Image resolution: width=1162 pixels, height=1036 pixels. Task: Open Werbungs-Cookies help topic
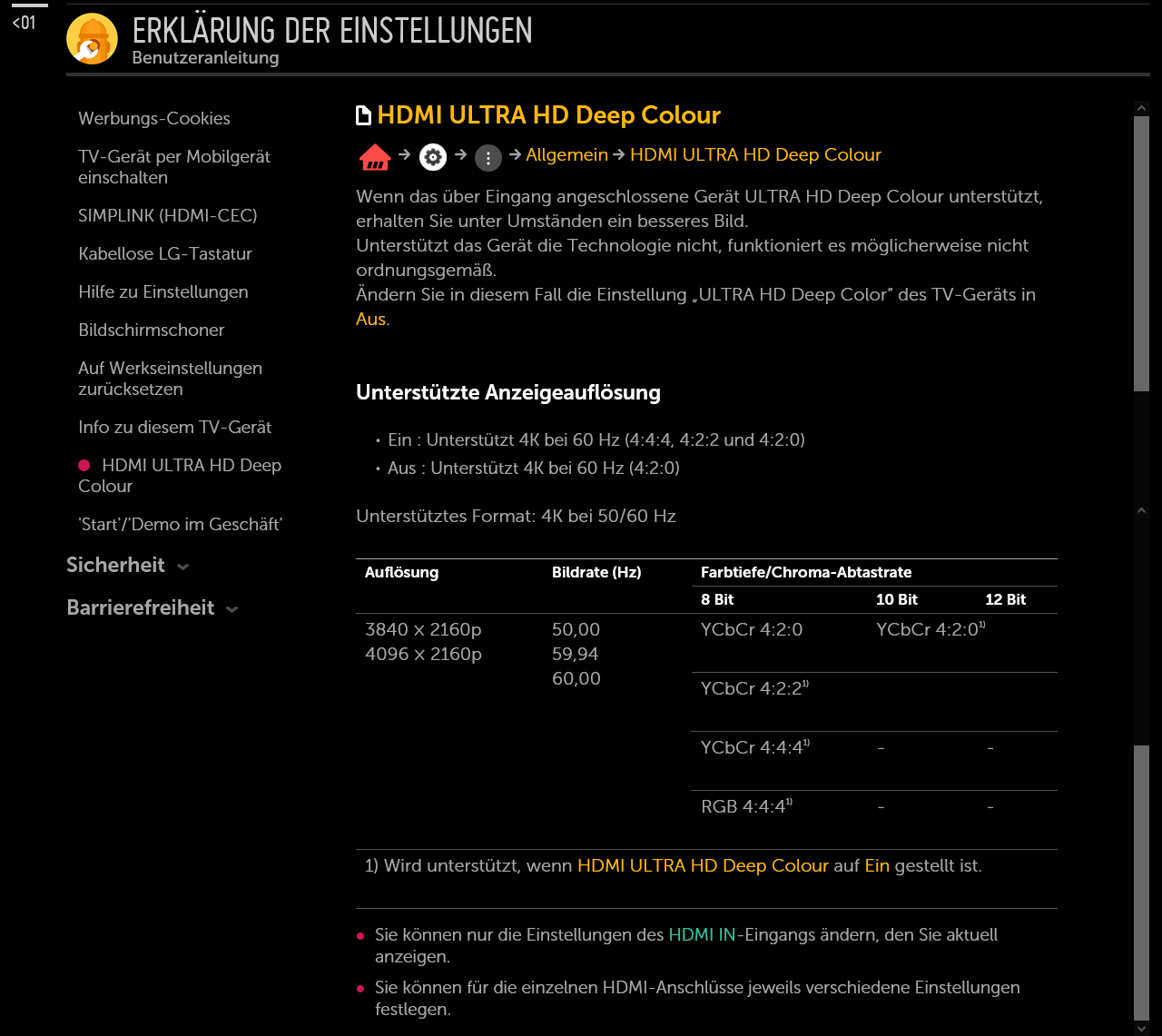coord(154,118)
